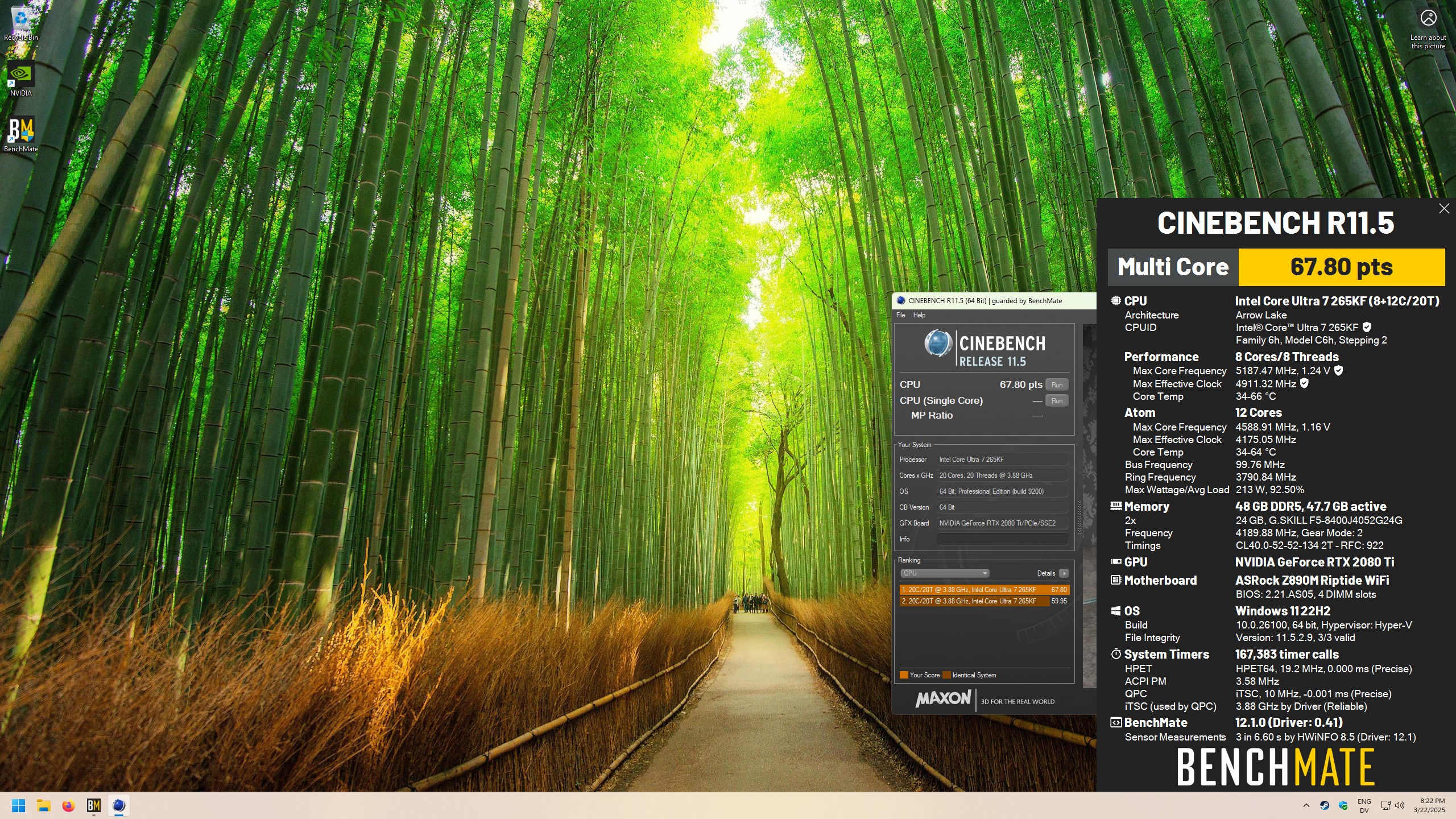Open the BenchMate desktop shortcut

pyautogui.click(x=21, y=134)
